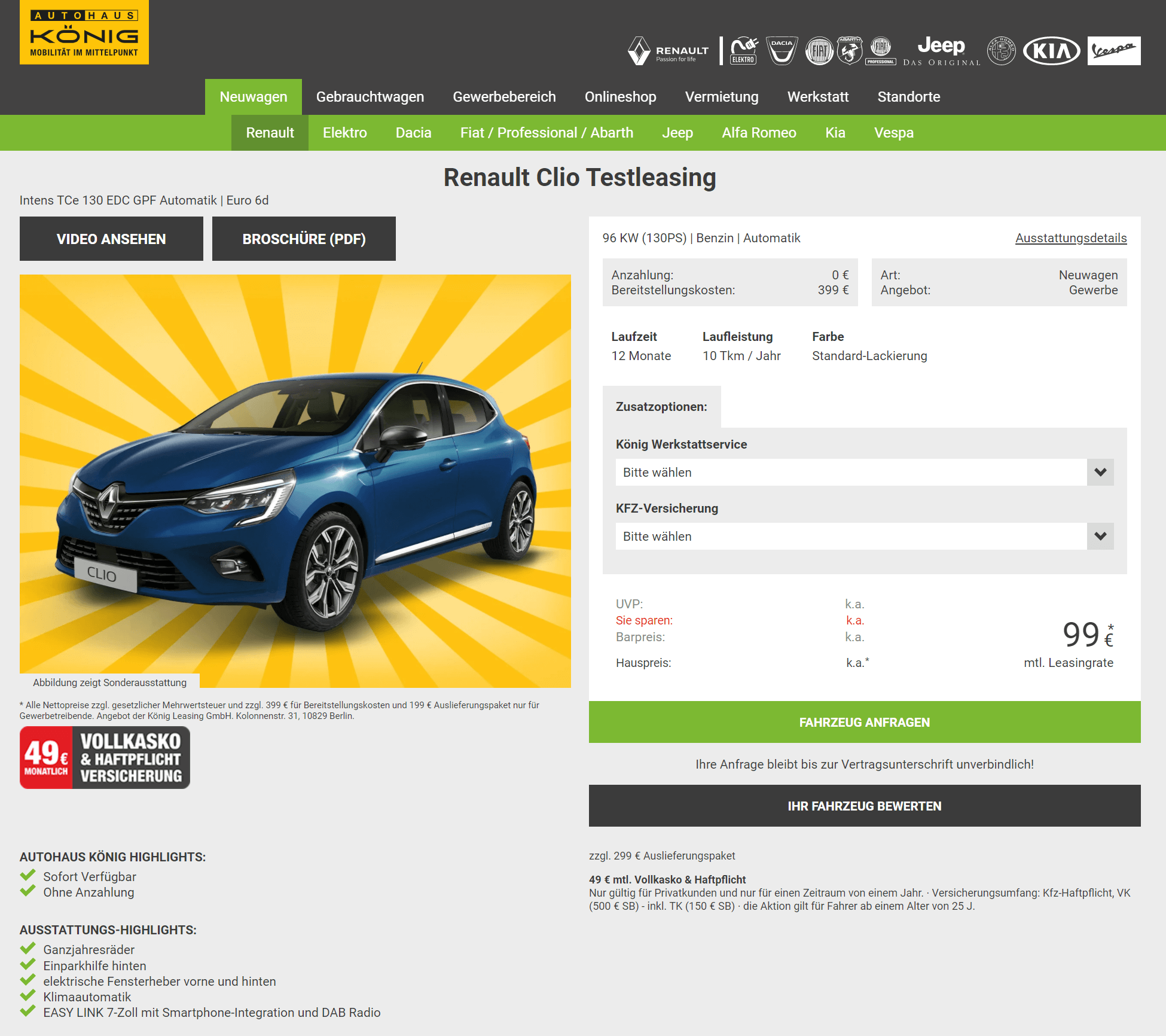Screen dimensions: 1166x1036
Task: Select the Jeep submenu item
Action: tap(677, 133)
